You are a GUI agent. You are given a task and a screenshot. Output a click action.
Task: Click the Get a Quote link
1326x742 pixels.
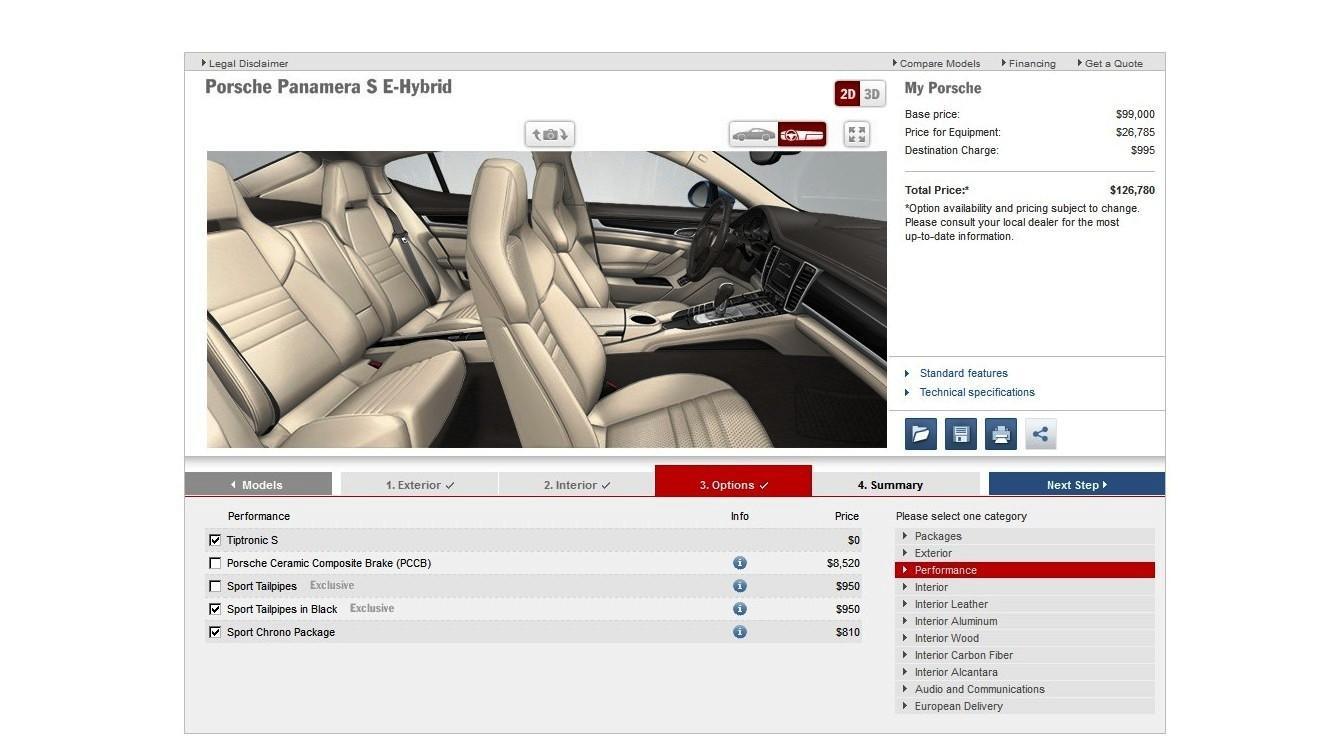click(x=1110, y=63)
